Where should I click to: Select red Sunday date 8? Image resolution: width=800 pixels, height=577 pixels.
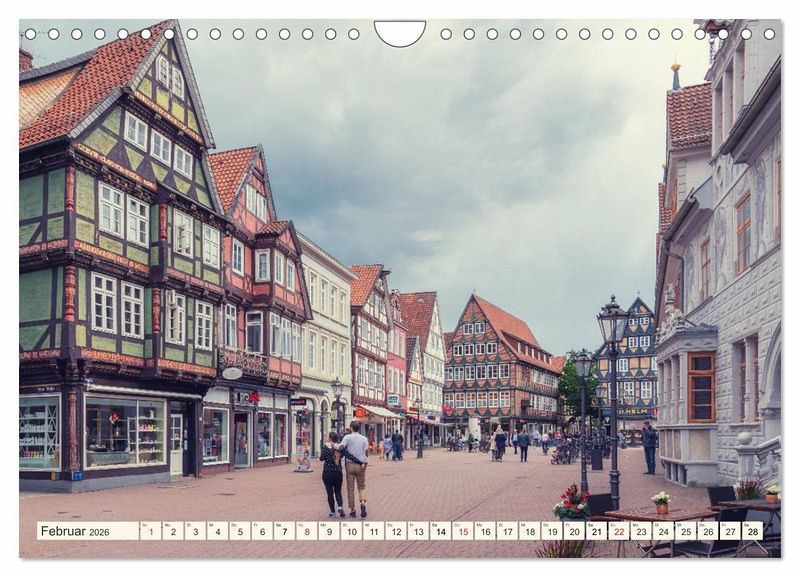tap(306, 531)
